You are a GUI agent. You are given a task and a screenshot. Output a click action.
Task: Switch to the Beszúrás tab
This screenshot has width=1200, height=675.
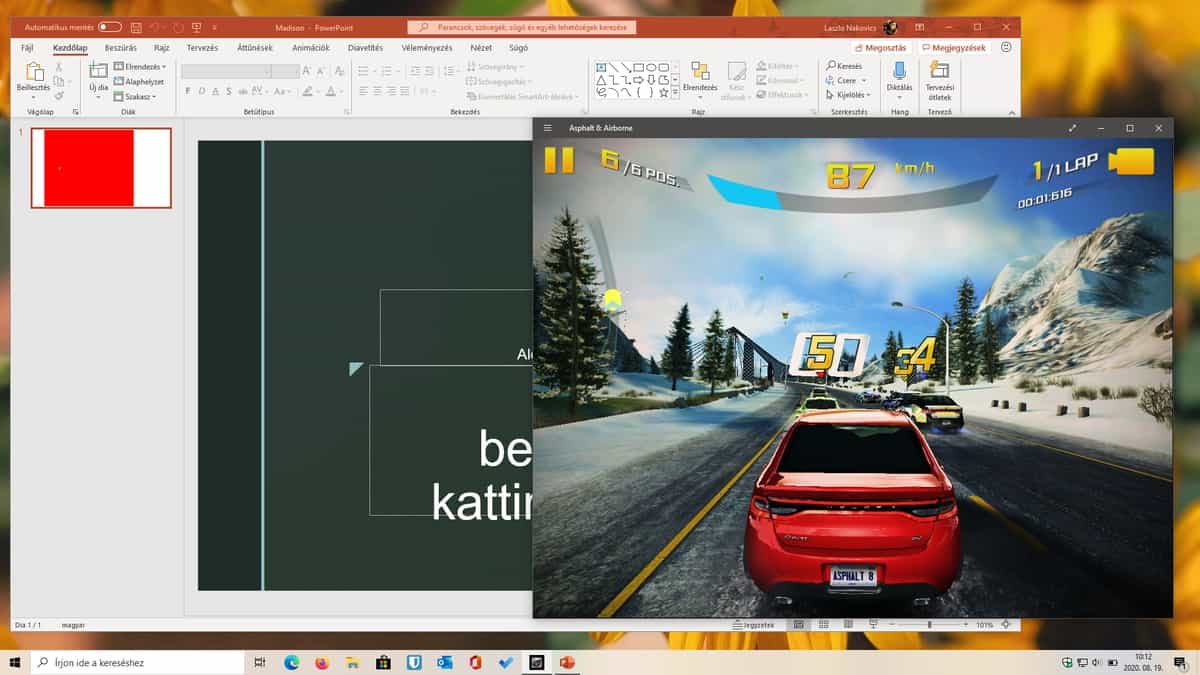tap(120, 47)
